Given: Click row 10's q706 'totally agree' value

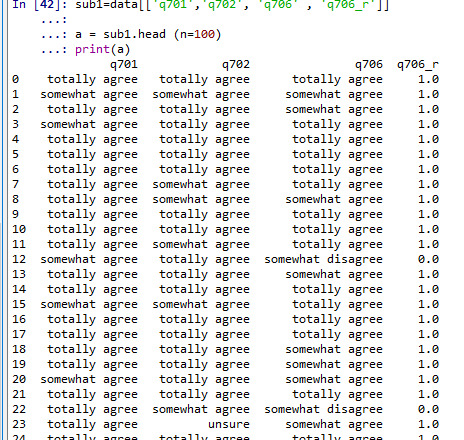Looking at the screenshot, I should point(337,230).
